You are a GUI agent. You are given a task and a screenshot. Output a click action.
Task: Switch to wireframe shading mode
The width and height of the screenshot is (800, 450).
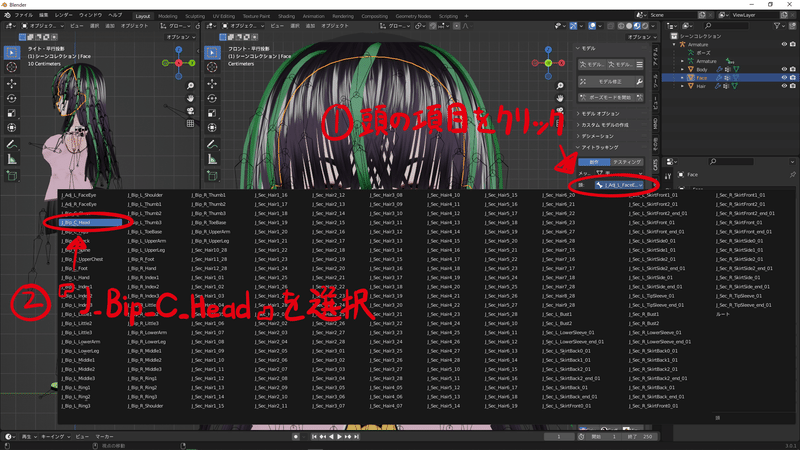click(621, 26)
